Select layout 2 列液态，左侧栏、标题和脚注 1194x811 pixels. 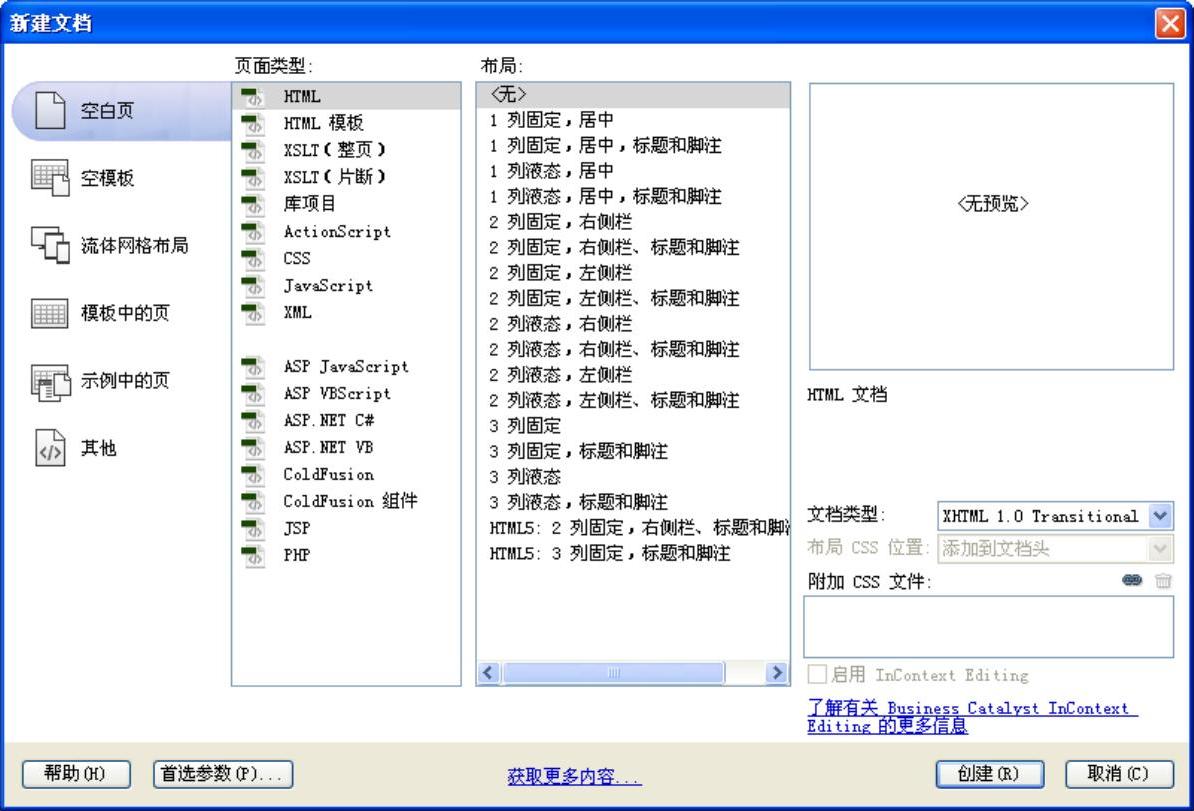[634, 400]
